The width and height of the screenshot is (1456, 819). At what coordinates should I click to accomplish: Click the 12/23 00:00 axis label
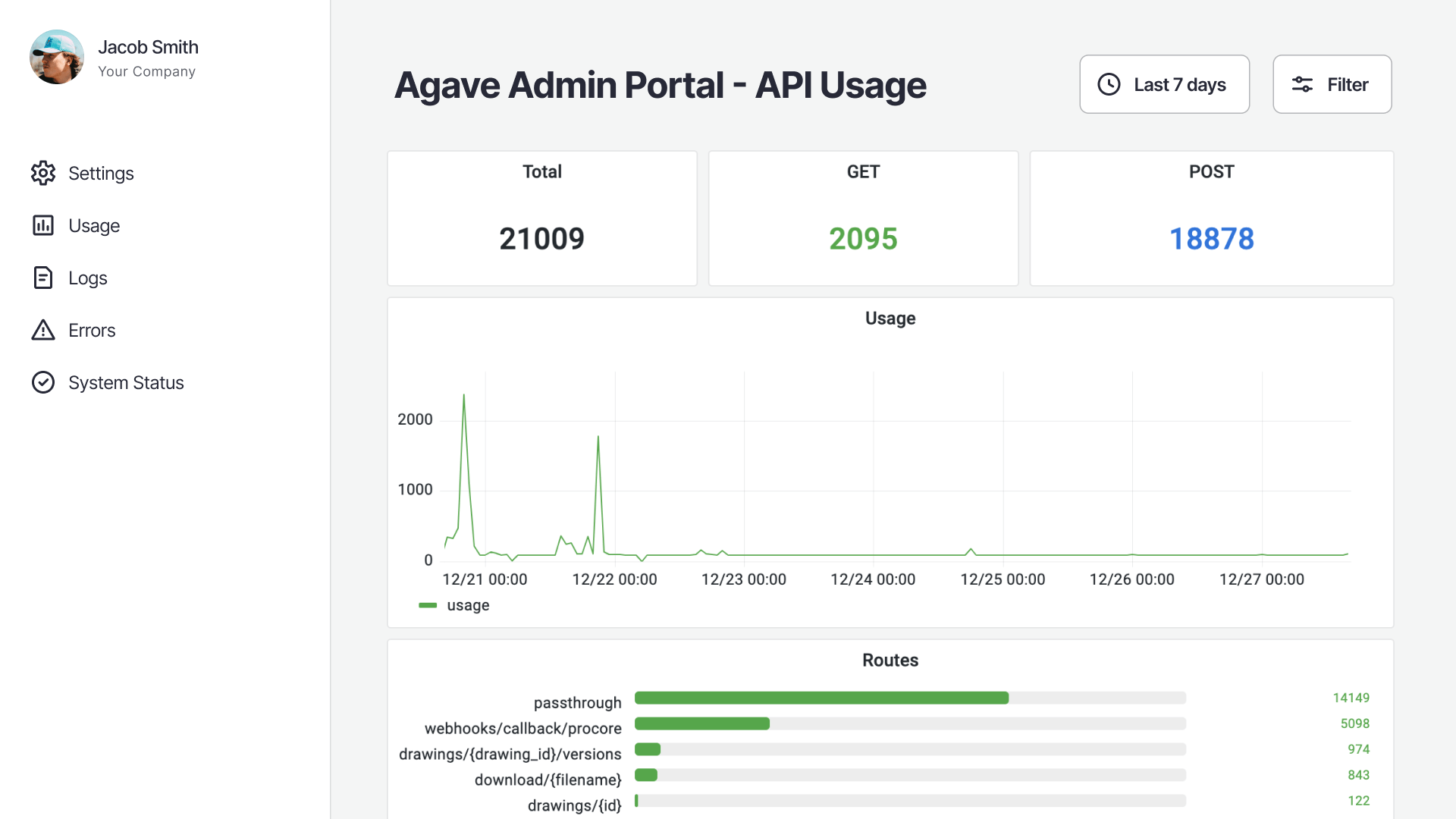(743, 579)
